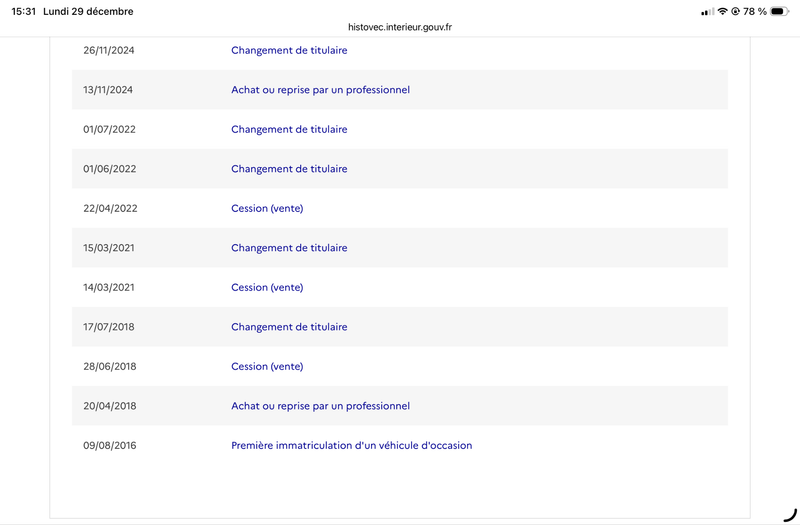Tap the orientation lock status icon
The height and width of the screenshot is (525, 800).
735,11
